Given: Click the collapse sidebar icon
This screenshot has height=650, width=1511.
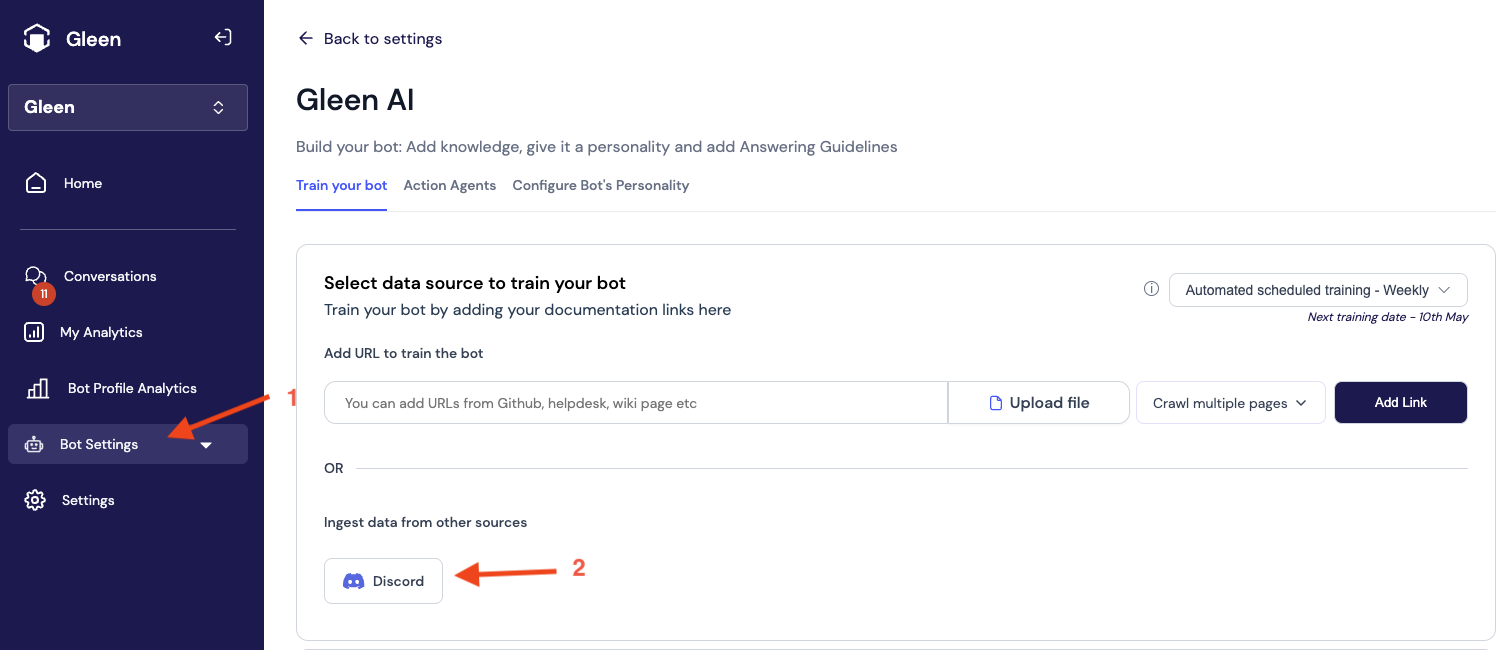Looking at the screenshot, I should coord(223,38).
